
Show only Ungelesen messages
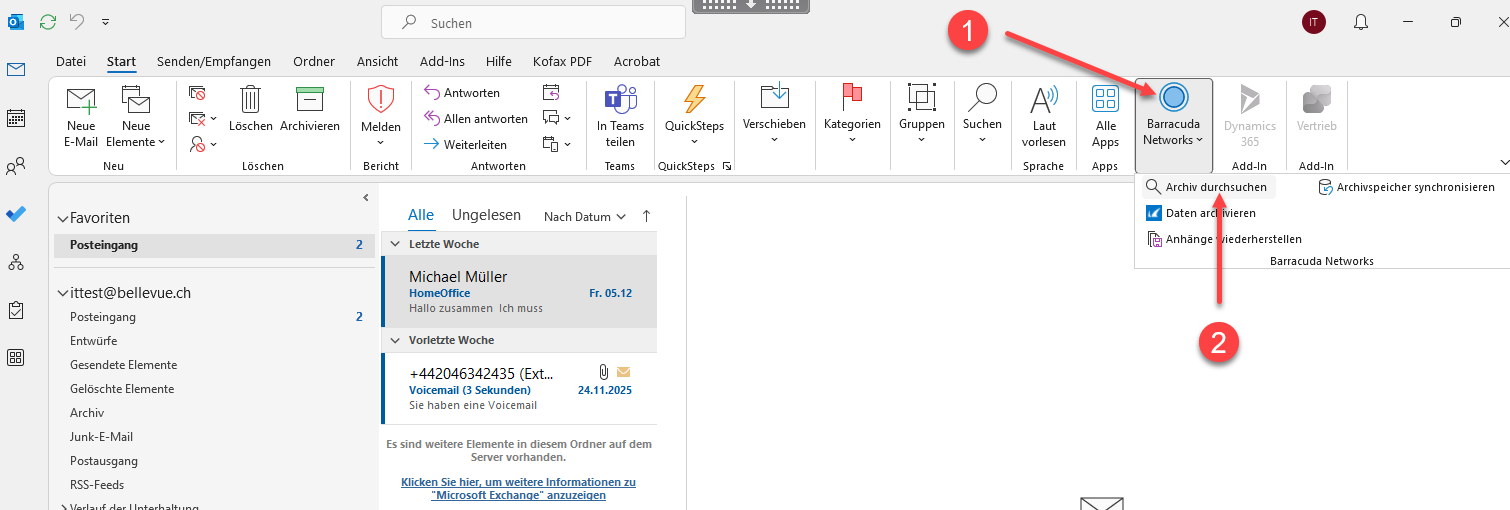[486, 215]
